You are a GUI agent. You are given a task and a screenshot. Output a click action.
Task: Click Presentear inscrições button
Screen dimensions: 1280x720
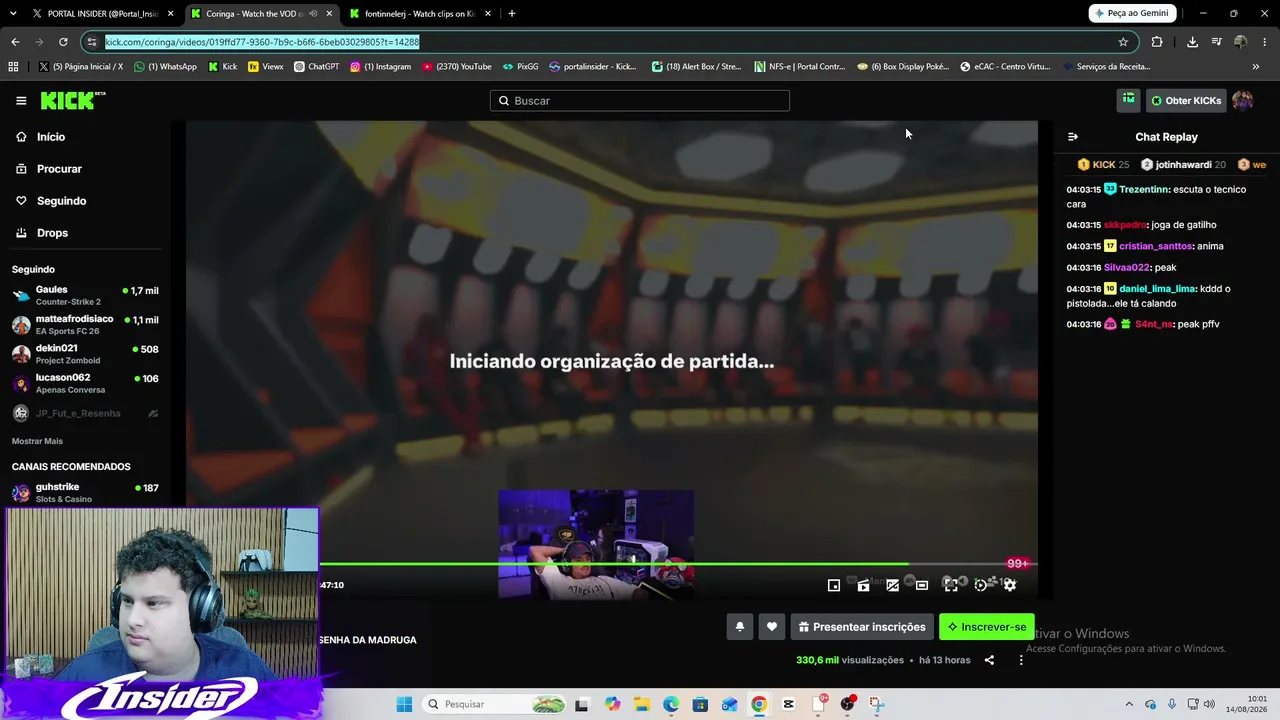pyautogui.click(x=862, y=627)
